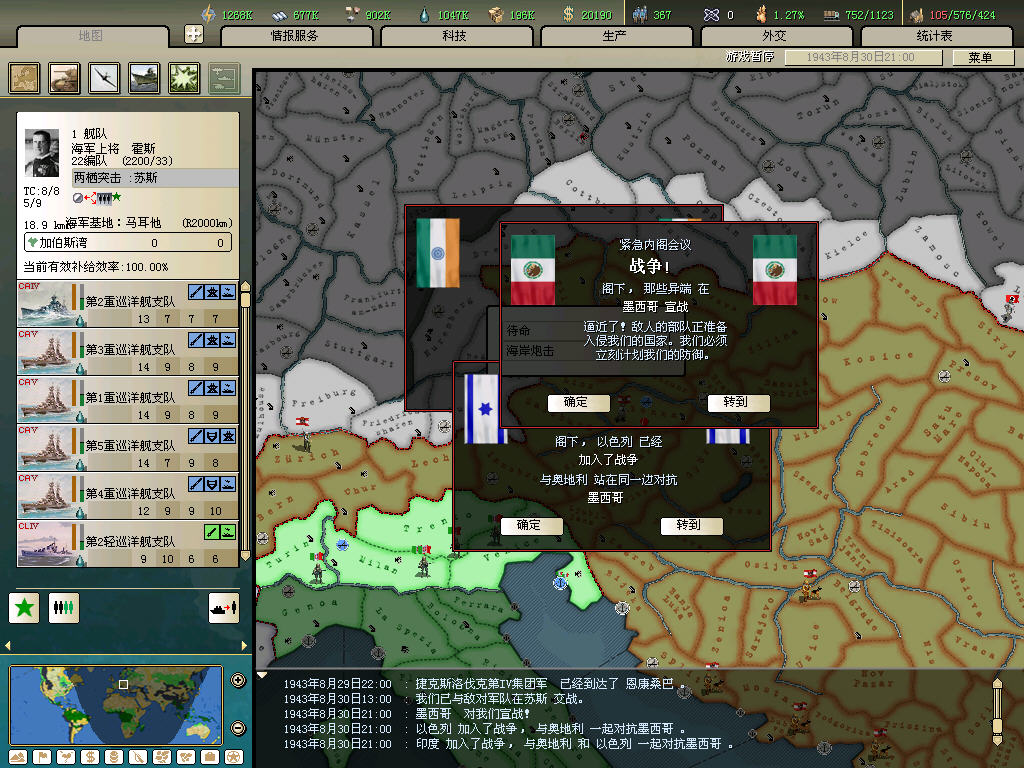Select 第2轻巡洋舰支队 in fleet list
Screen dimensions: 1024x768
tap(128, 543)
